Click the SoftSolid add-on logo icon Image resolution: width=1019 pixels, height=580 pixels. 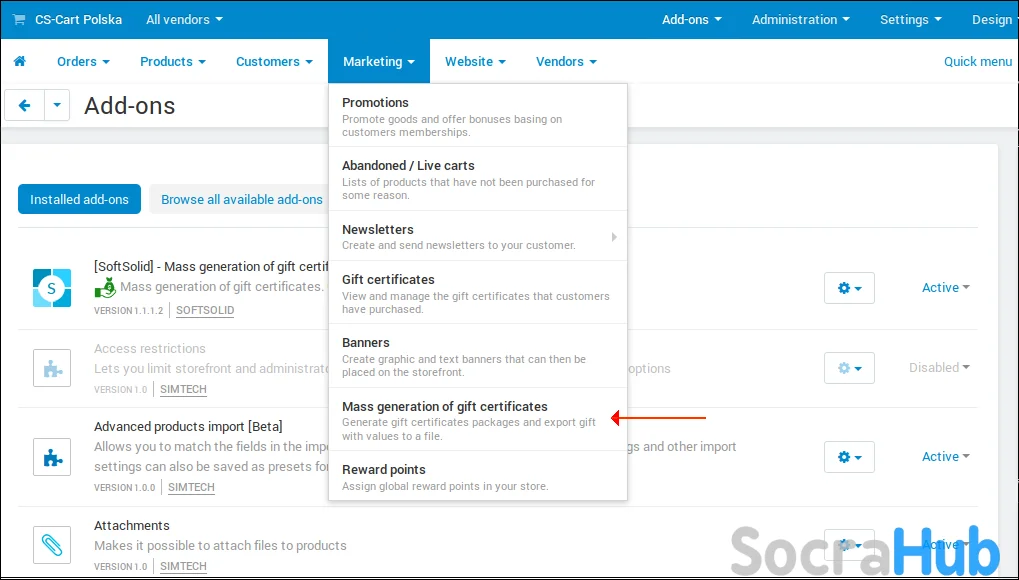pyautogui.click(x=52, y=287)
